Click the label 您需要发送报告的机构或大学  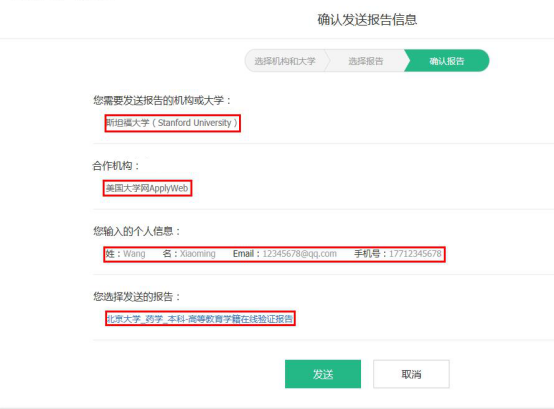coord(162,100)
